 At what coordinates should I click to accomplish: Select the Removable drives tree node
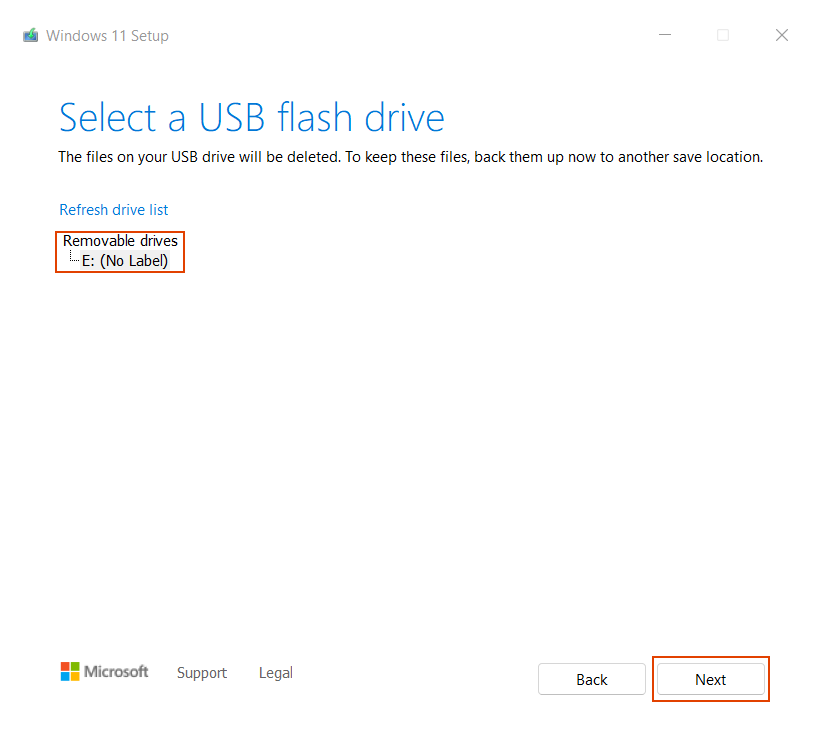click(x=120, y=241)
